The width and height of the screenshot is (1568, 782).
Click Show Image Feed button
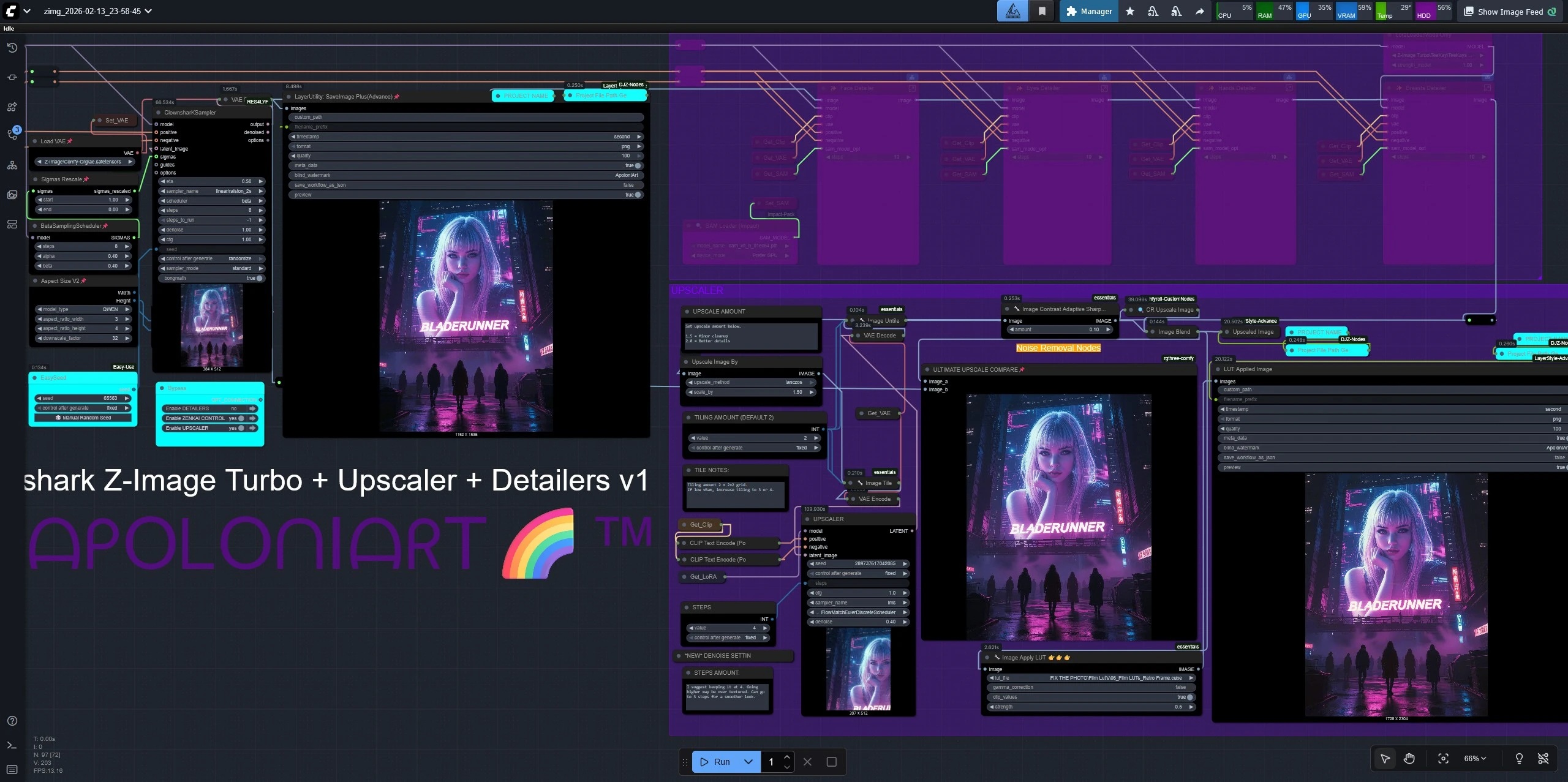pyautogui.click(x=1510, y=12)
